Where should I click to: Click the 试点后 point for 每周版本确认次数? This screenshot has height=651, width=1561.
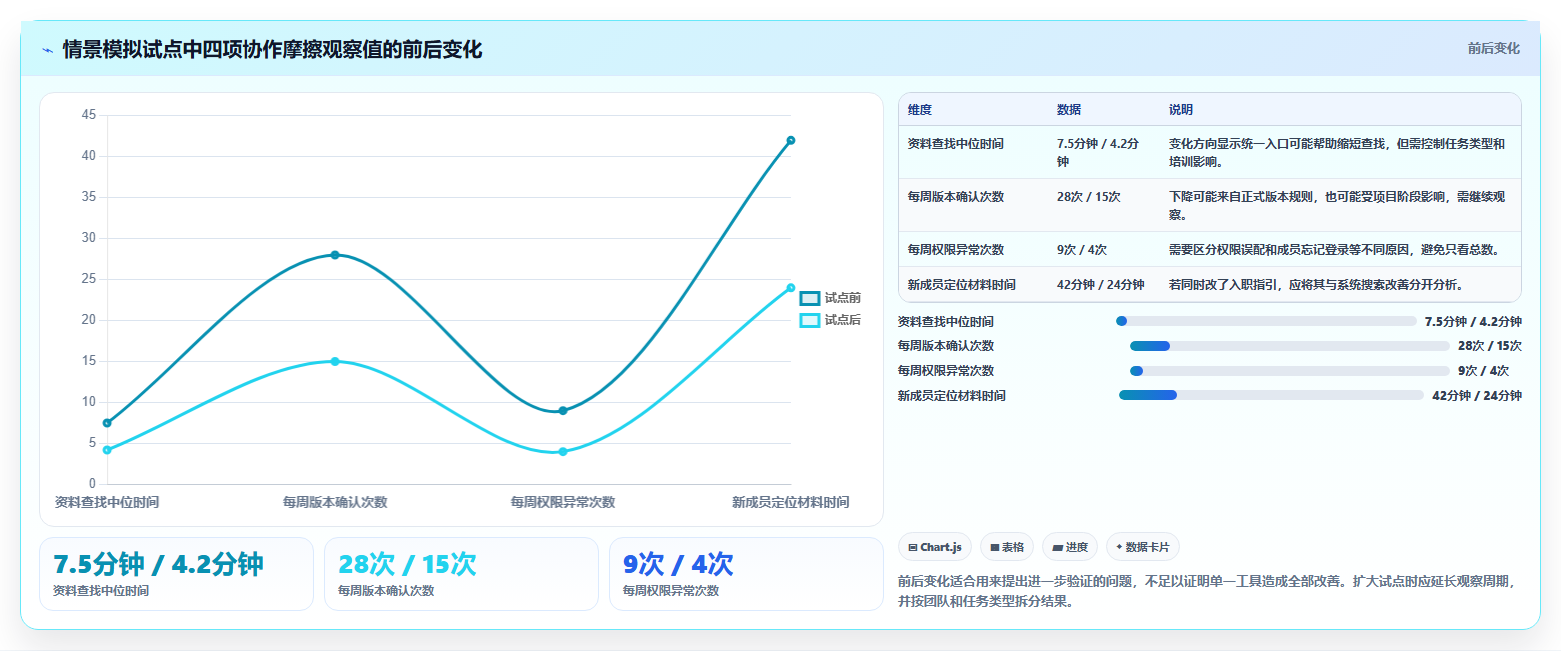point(335,361)
